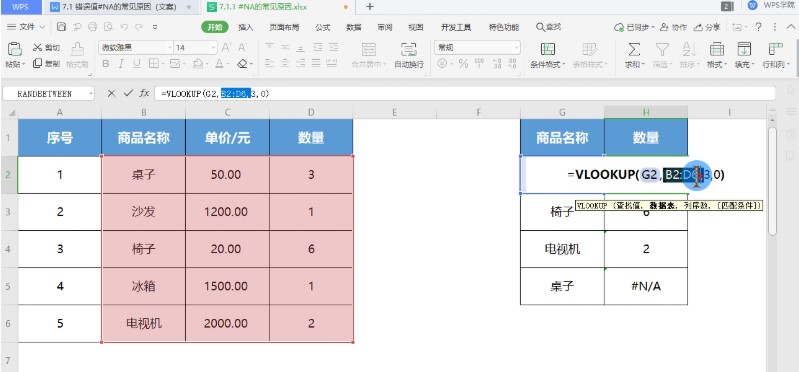
Task: Open the font name dropdown (微软雅黑)
Action: 170,48
